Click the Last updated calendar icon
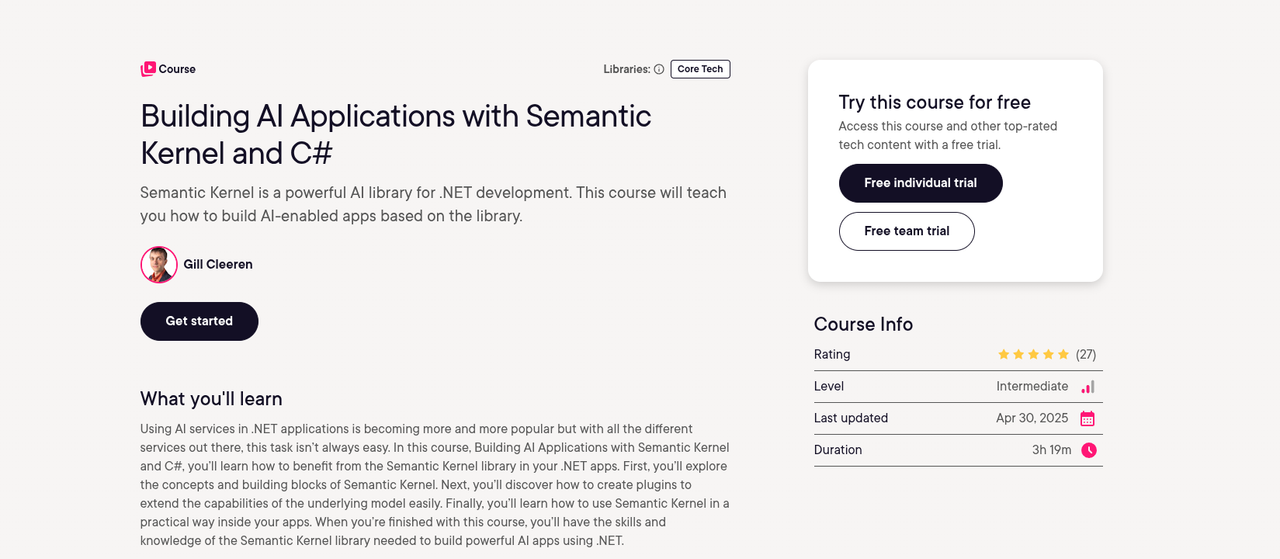1280x559 pixels. coord(1088,418)
